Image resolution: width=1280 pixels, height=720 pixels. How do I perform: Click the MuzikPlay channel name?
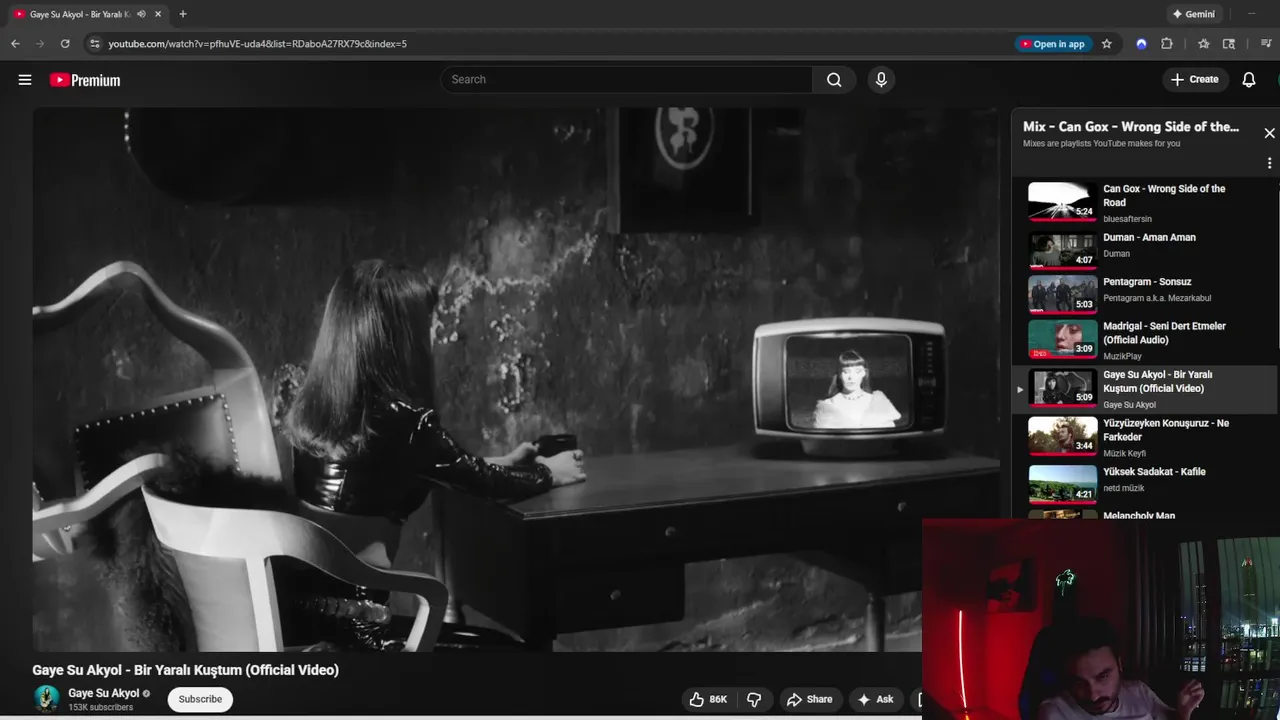[x=1122, y=356]
